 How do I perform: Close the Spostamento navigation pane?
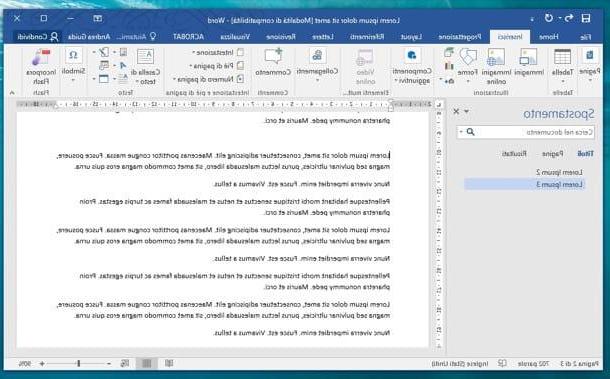click(x=456, y=112)
